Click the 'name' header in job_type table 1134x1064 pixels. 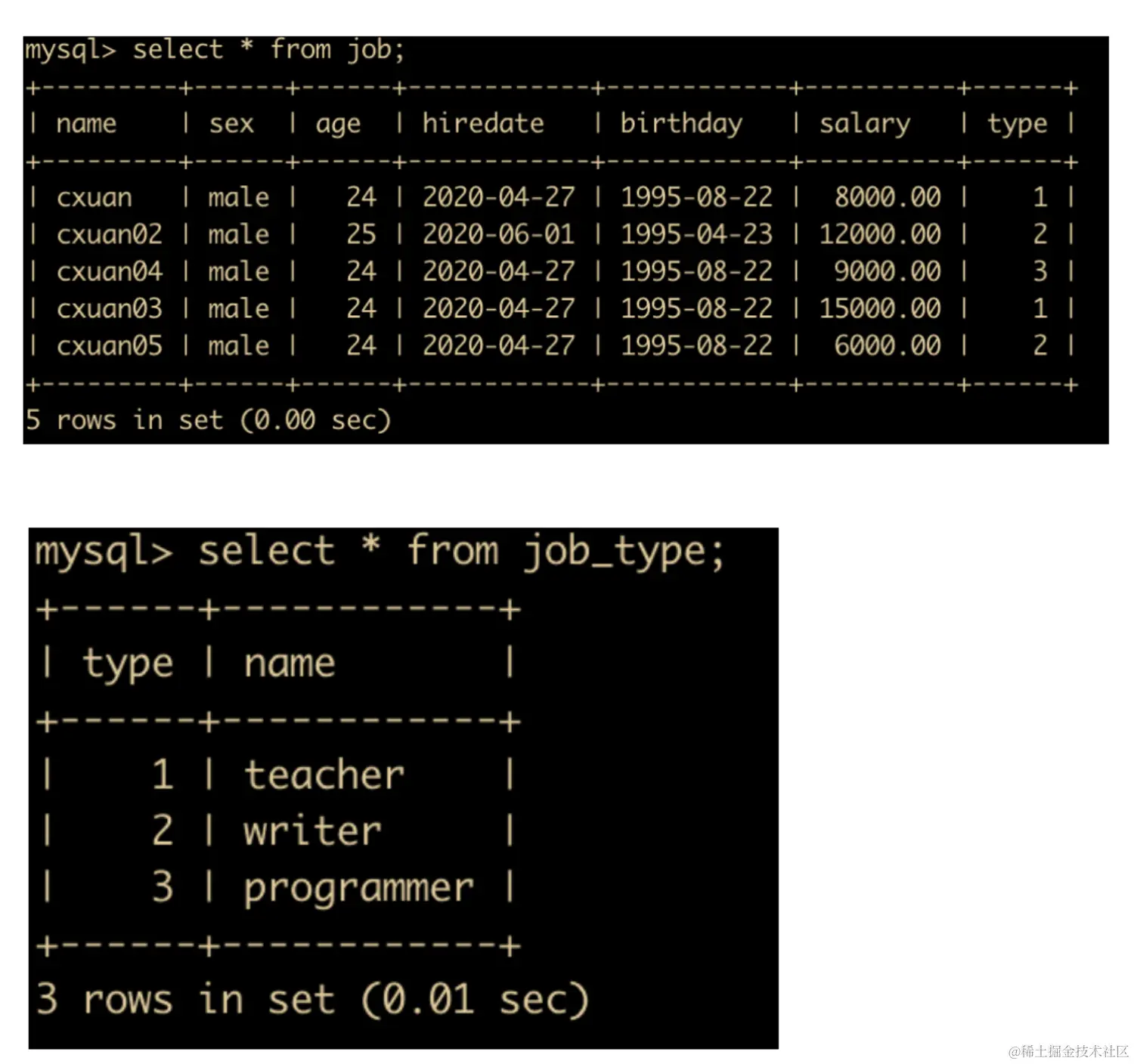click(x=290, y=663)
